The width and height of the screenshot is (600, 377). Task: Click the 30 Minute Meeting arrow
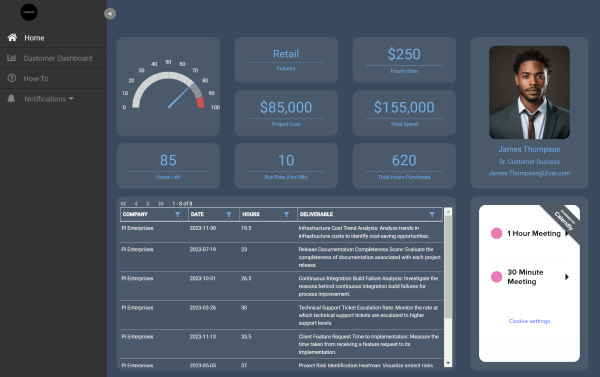coord(567,277)
